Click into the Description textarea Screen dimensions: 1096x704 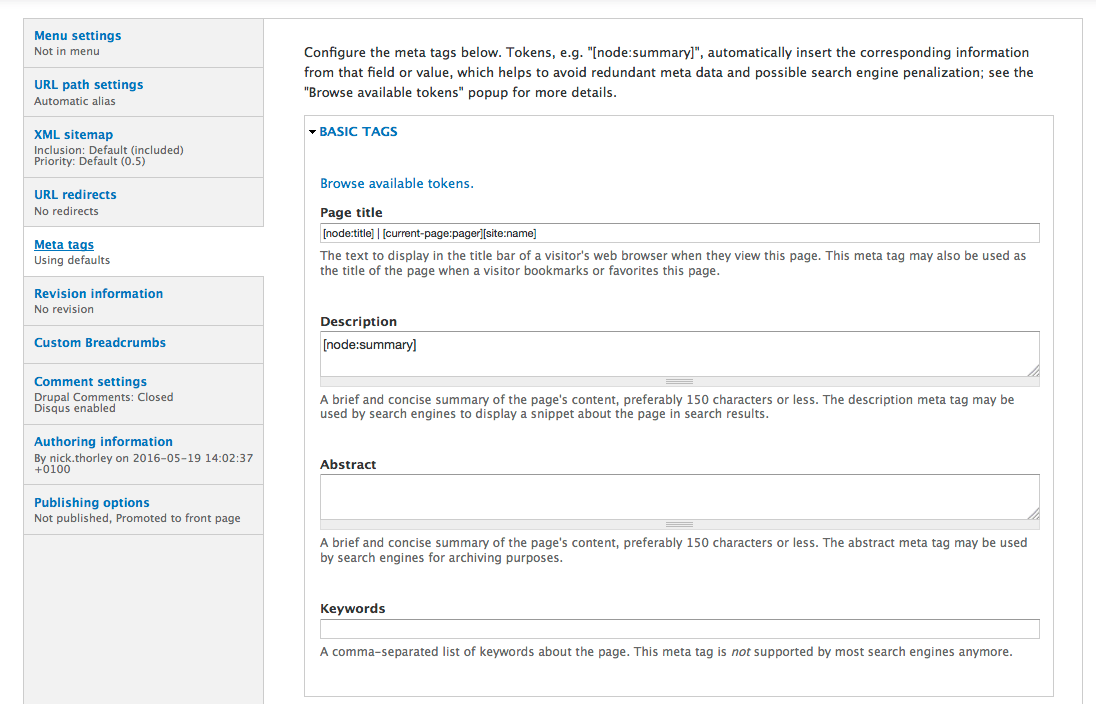coord(679,354)
